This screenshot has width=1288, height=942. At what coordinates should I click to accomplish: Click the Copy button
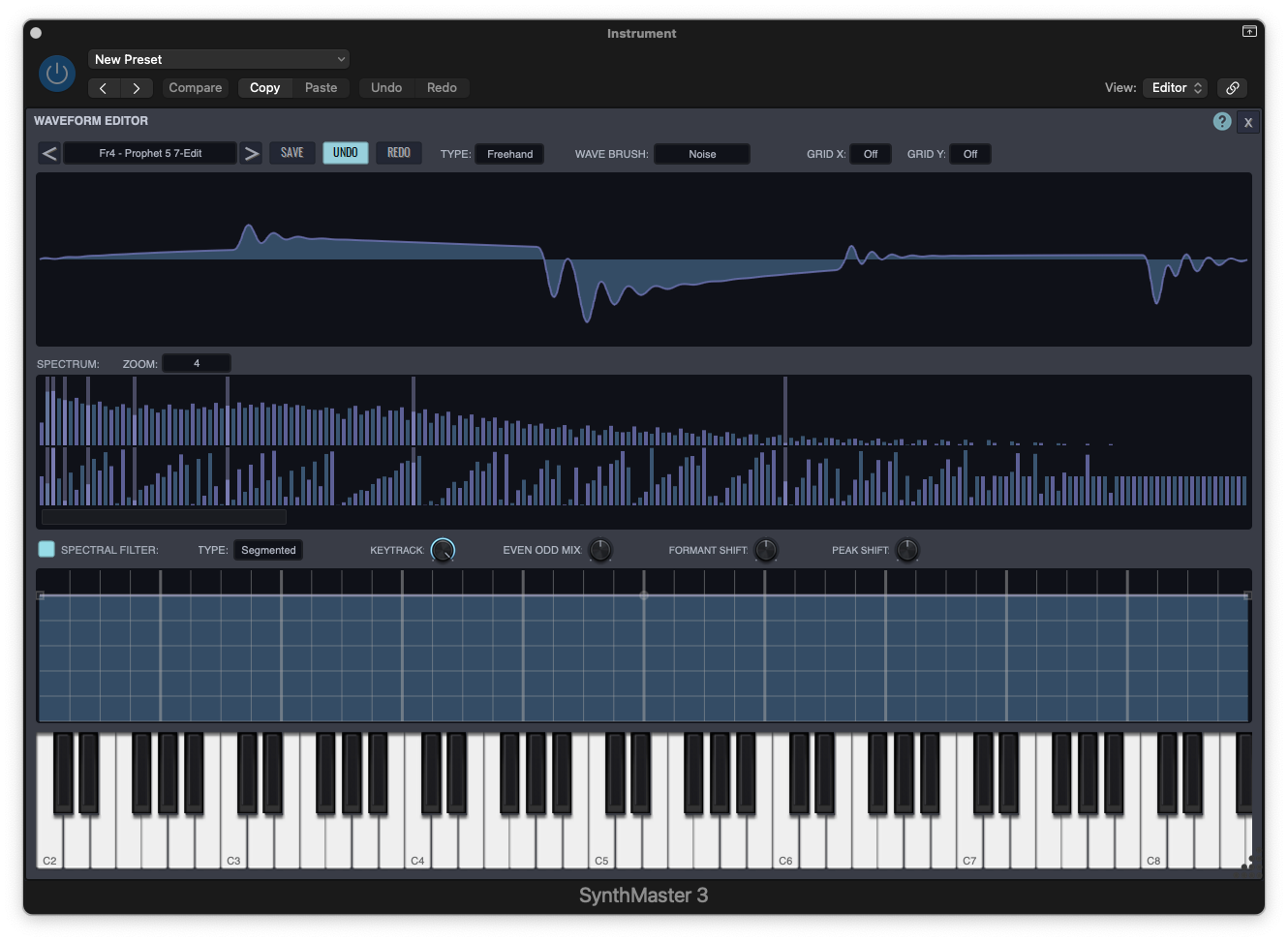point(264,88)
